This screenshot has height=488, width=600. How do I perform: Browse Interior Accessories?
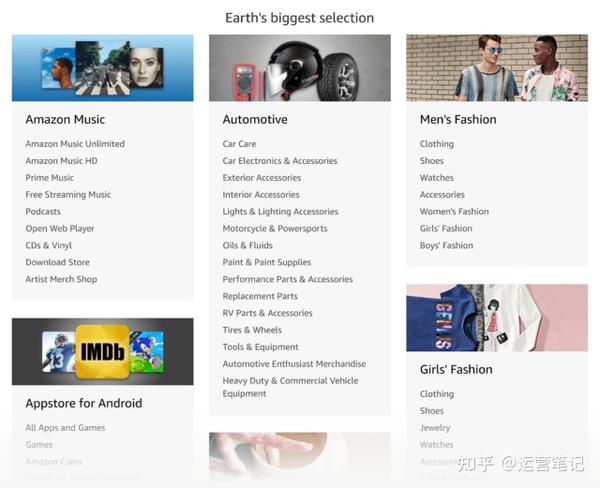tap(261, 194)
